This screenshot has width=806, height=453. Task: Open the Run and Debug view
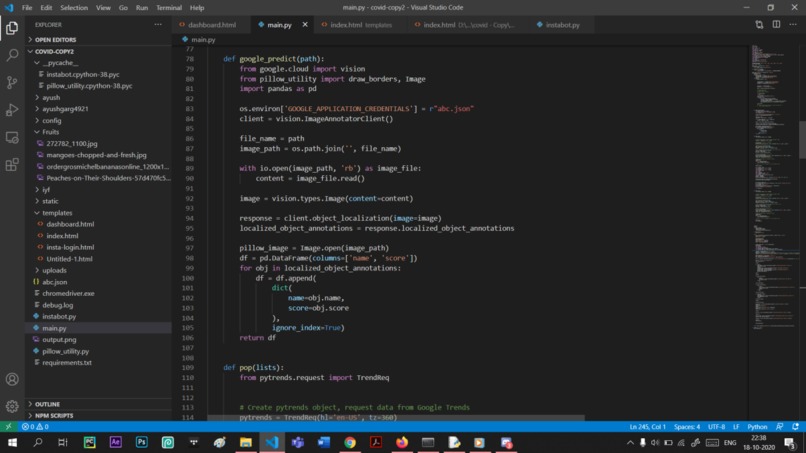12,110
